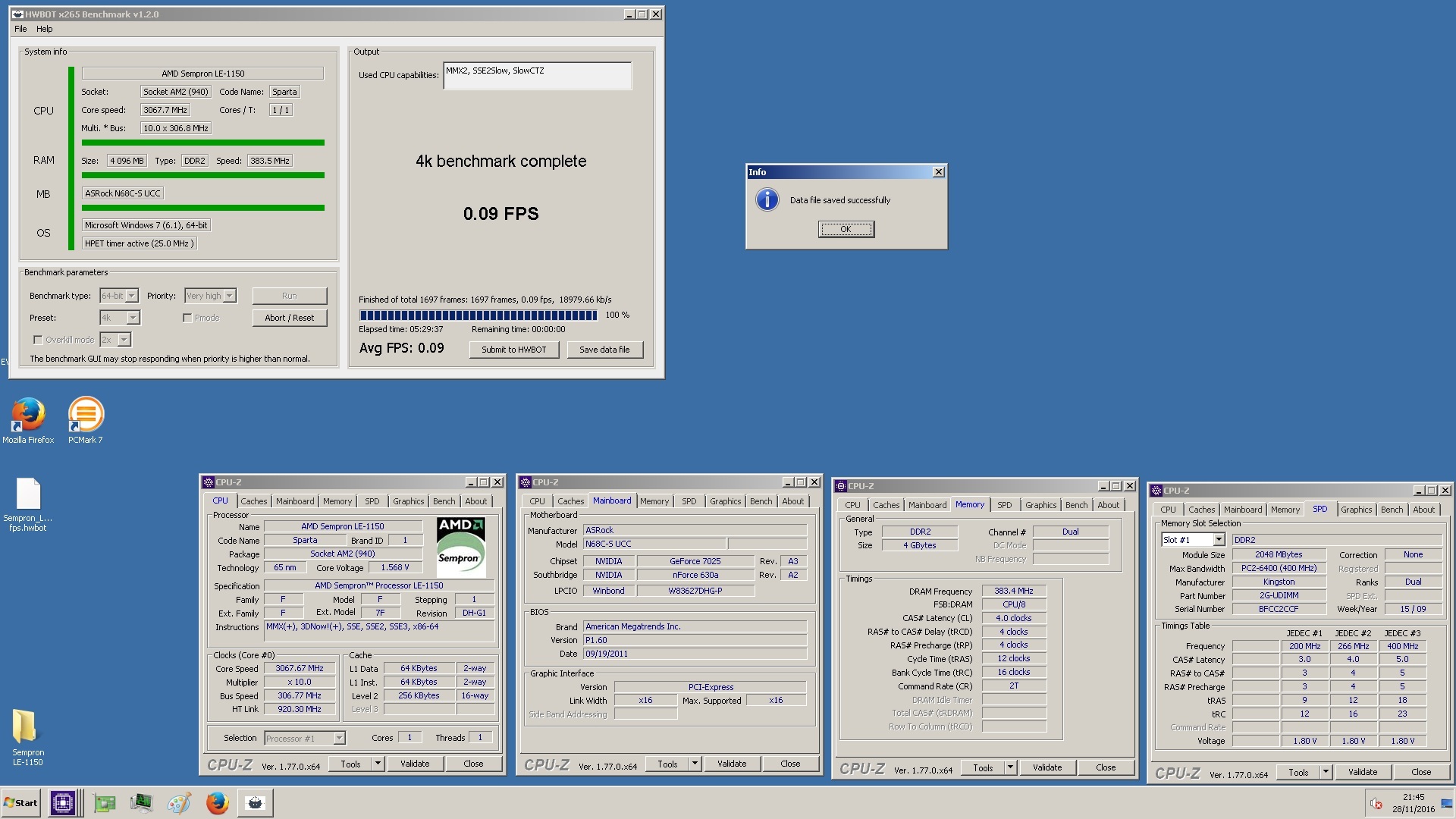
Task: Toggle the Overkill mode checkbox
Action: 37,340
